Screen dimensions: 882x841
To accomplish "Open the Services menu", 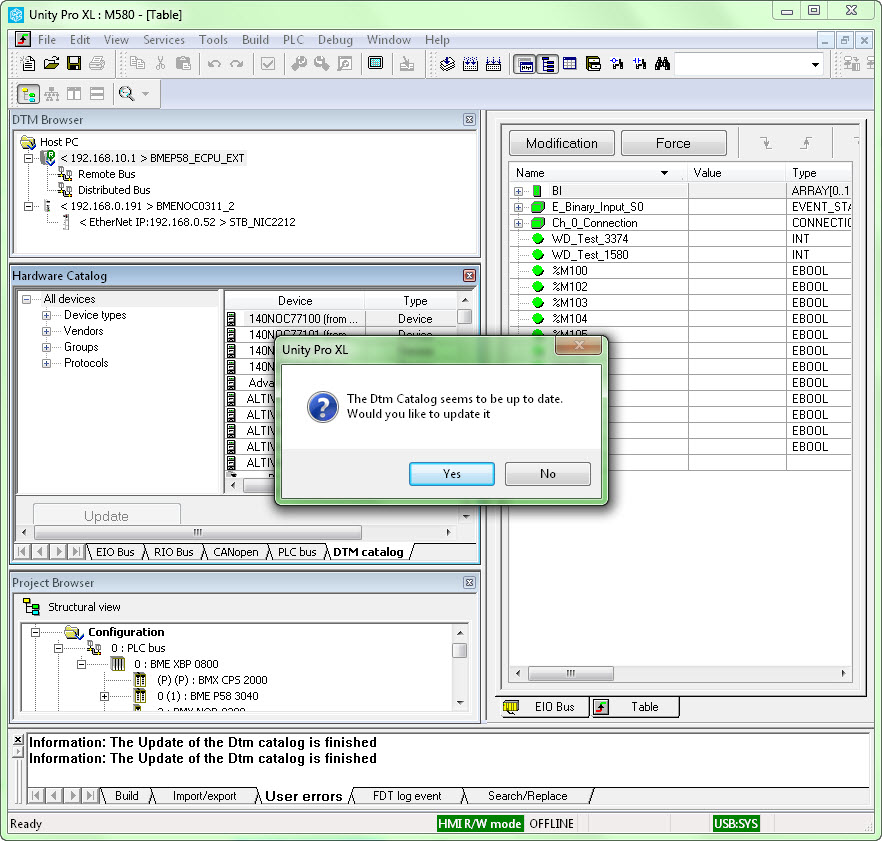I will coord(164,40).
